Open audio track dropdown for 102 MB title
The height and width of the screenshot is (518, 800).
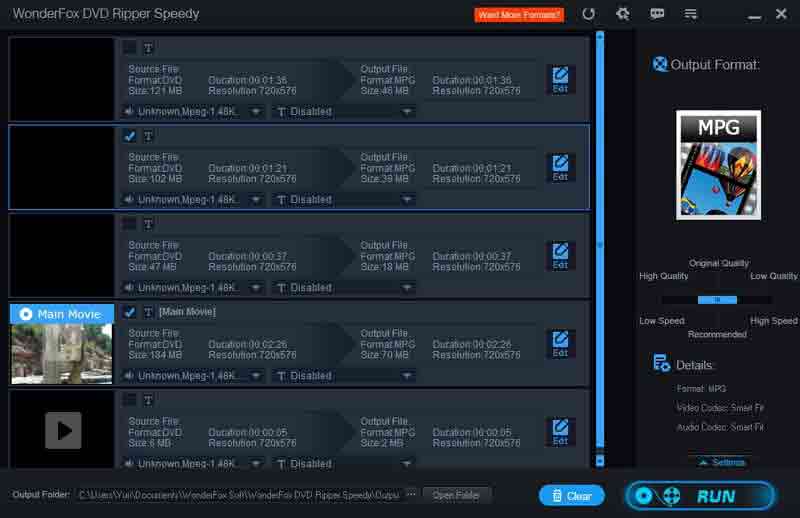(193, 200)
